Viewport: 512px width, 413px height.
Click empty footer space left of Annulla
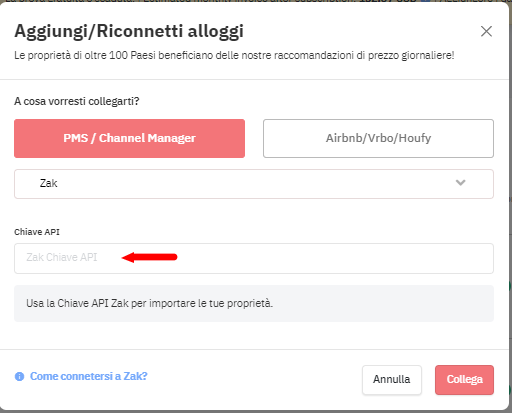pyautogui.click(x=253, y=380)
